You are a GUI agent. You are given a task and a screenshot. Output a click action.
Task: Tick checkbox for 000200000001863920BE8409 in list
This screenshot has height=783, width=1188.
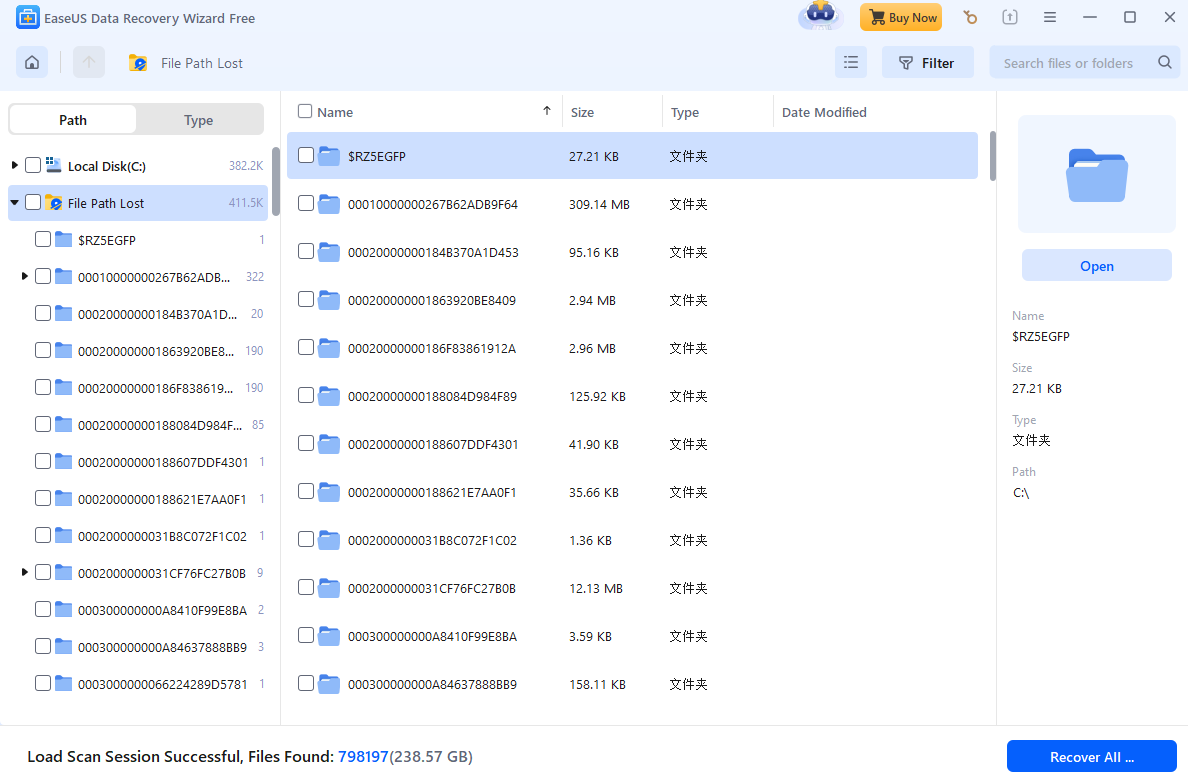pos(306,299)
